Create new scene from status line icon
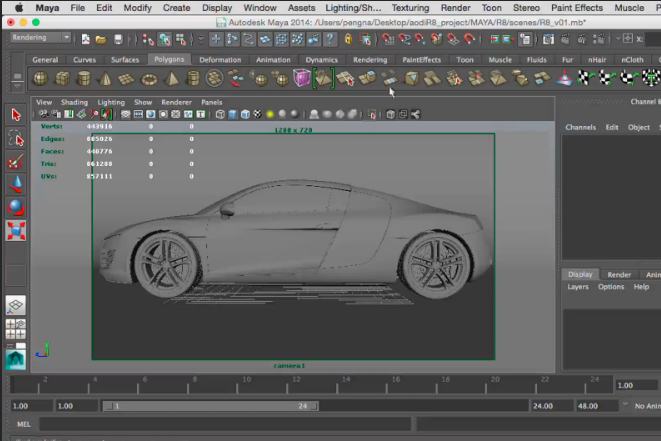Screen dimensions: 661x441 (86, 40)
